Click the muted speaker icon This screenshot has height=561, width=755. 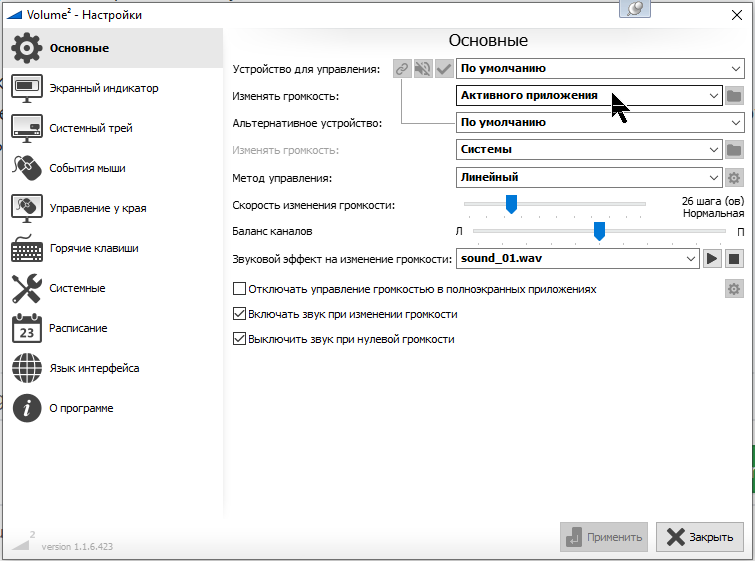coord(423,69)
